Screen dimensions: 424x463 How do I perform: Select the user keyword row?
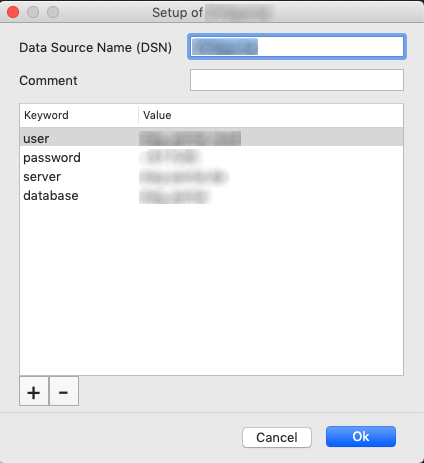coord(211,138)
